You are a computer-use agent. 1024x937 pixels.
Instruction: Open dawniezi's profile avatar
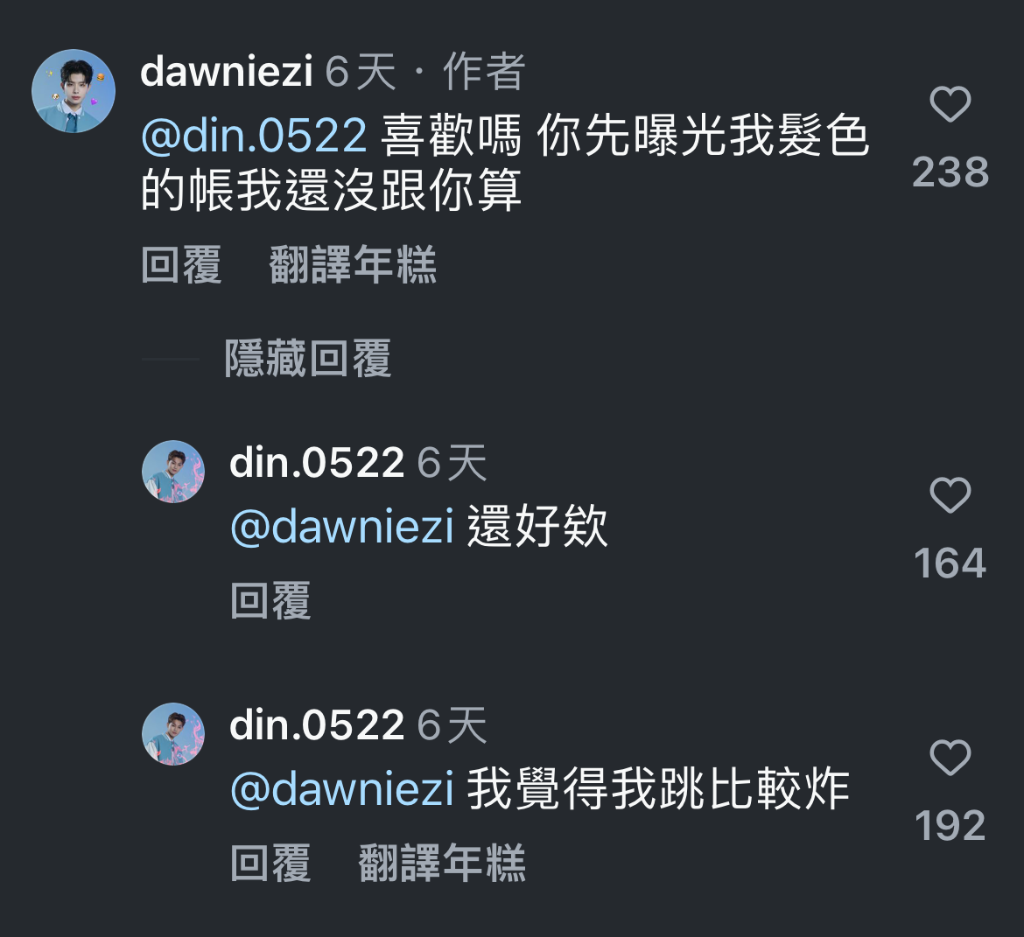click(x=73, y=91)
